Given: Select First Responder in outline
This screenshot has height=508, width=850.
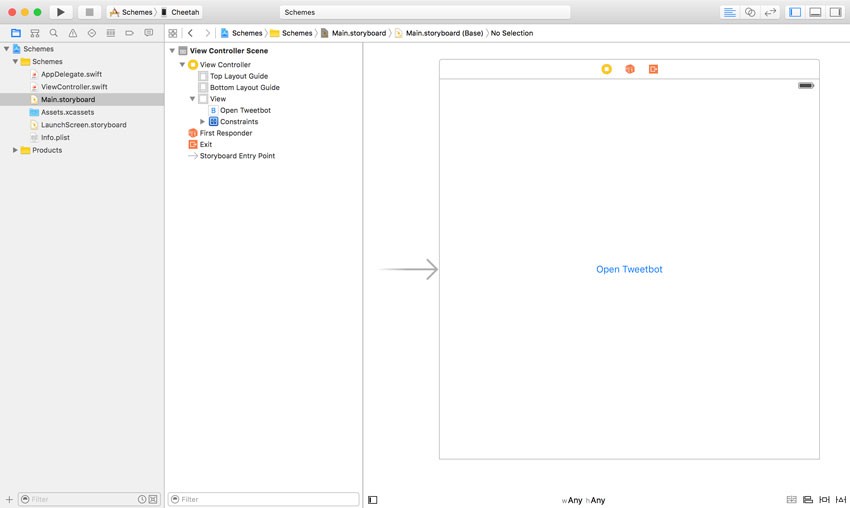Looking at the screenshot, I should [226, 133].
